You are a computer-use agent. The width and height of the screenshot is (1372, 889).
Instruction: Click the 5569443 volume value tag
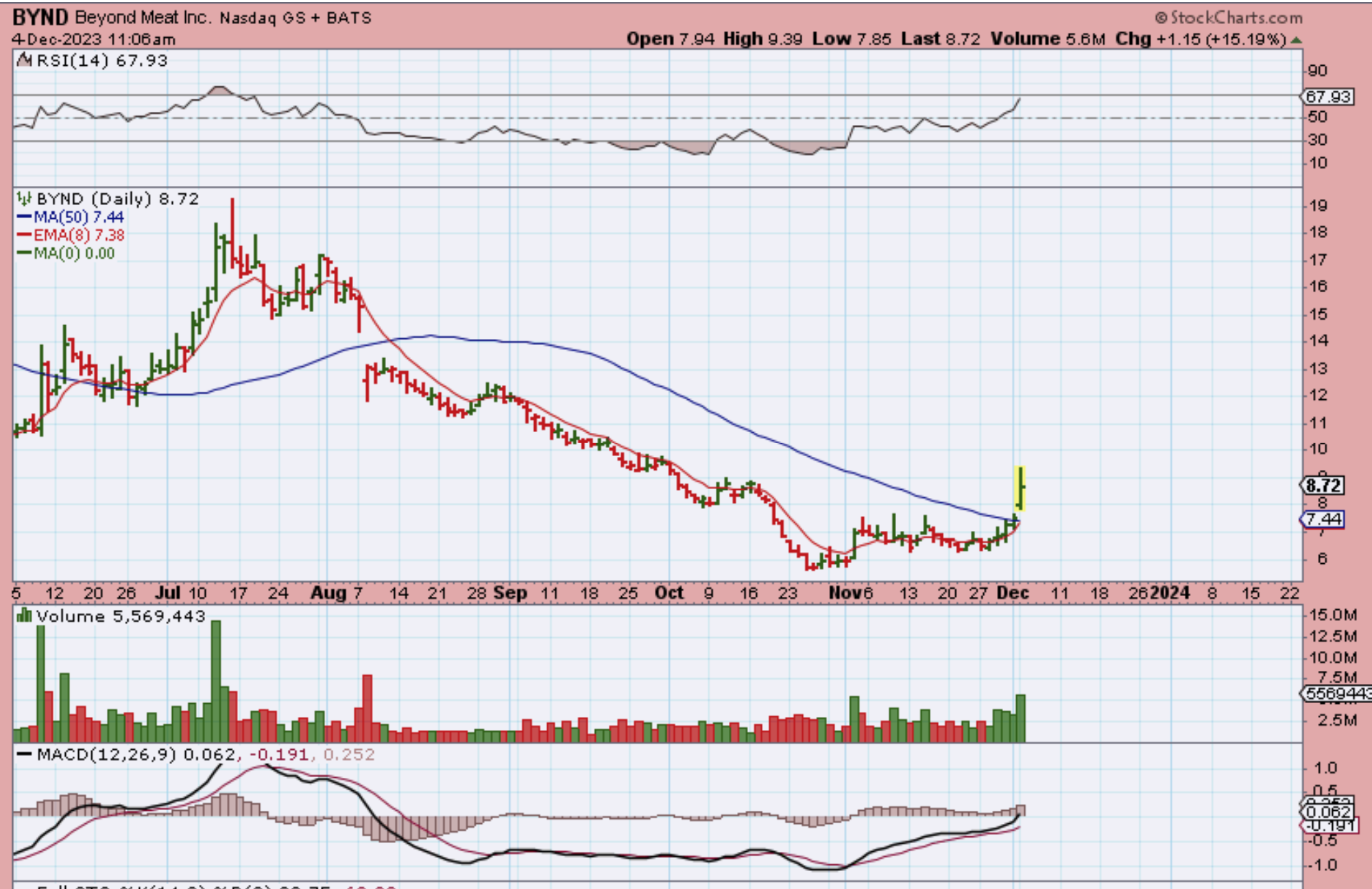click(1334, 694)
